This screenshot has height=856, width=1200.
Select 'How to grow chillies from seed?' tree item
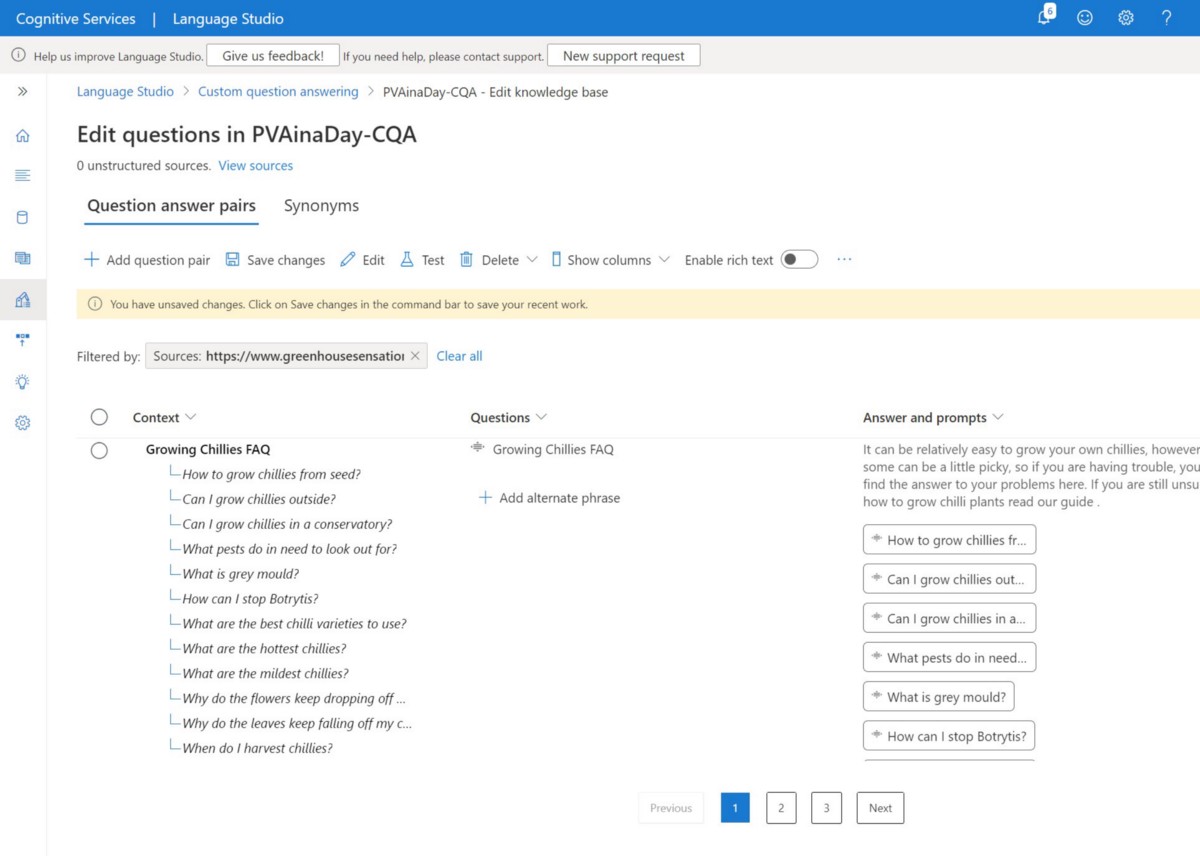click(x=271, y=475)
